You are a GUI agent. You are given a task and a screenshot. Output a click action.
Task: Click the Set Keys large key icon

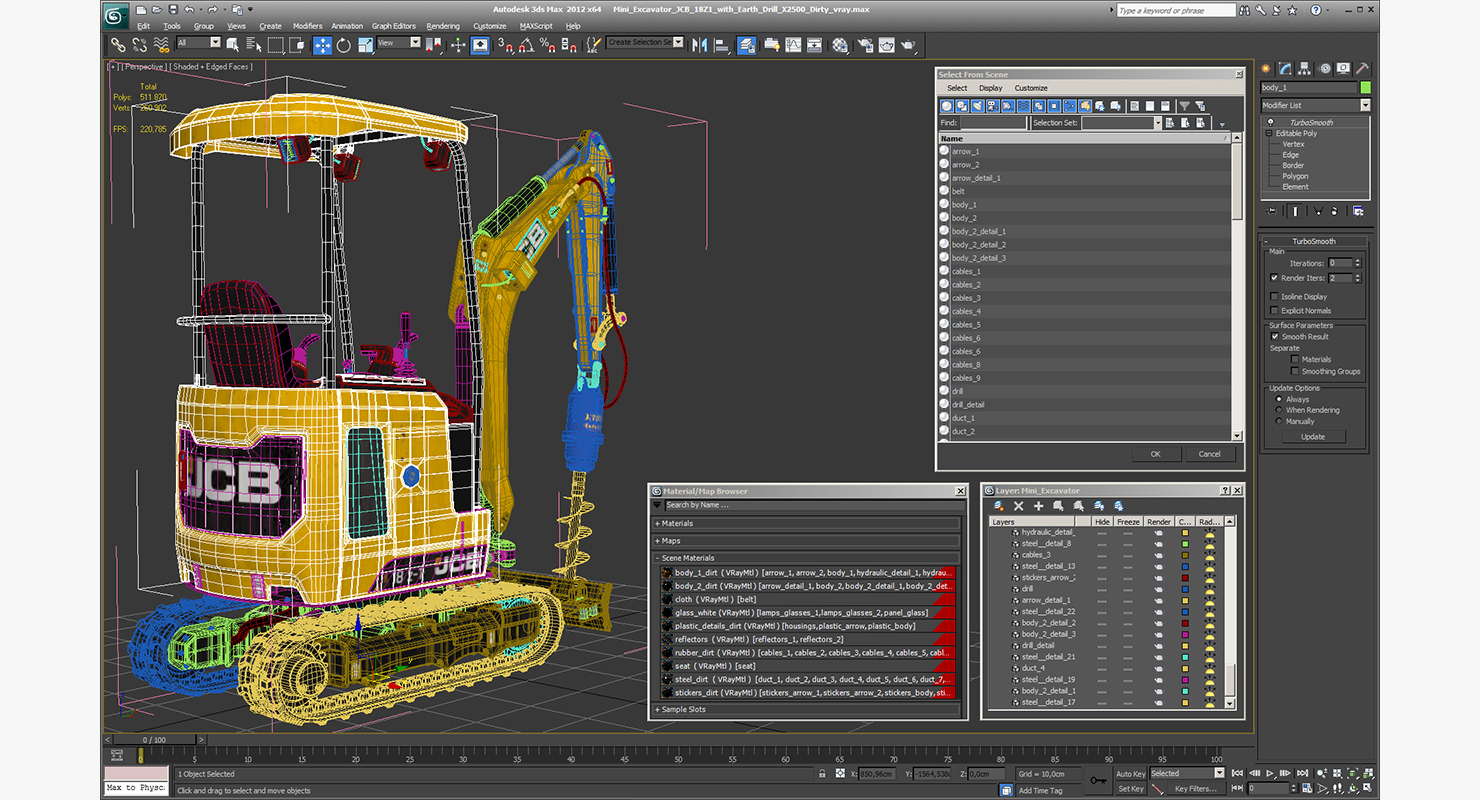tap(1099, 780)
